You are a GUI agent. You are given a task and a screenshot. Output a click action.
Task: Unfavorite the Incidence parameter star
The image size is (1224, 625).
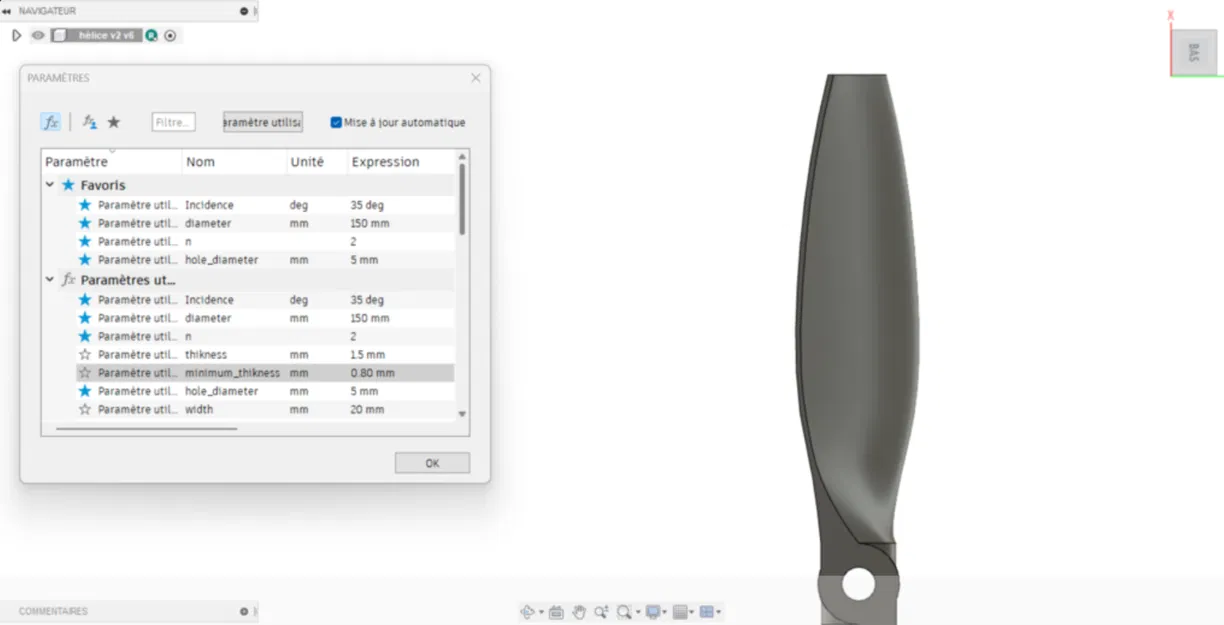click(84, 204)
